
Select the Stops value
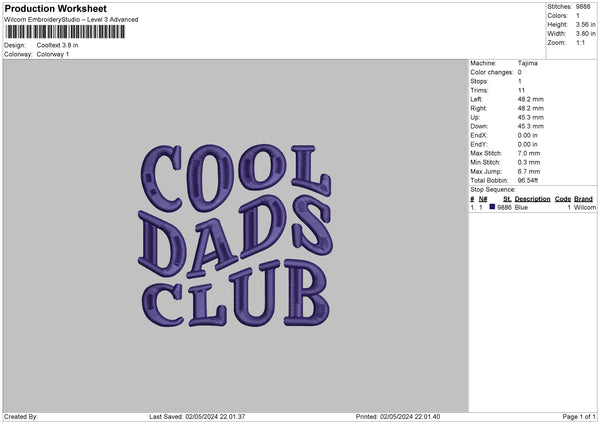520,81
